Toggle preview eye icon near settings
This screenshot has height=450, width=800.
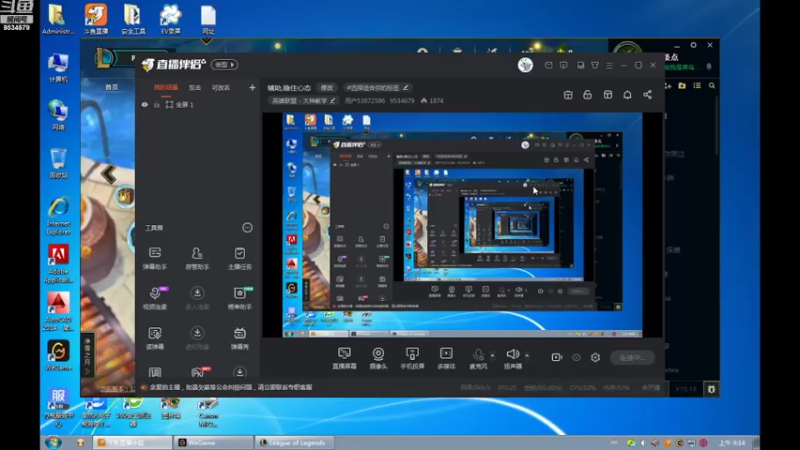576,358
